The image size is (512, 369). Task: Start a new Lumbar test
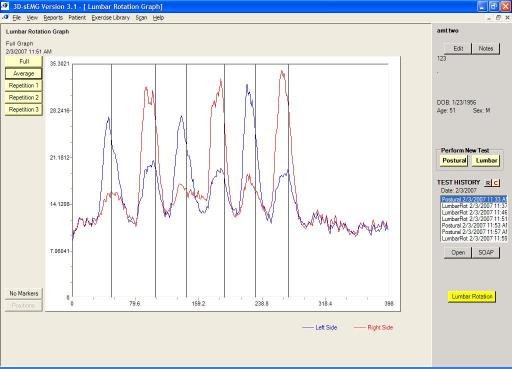[486, 160]
